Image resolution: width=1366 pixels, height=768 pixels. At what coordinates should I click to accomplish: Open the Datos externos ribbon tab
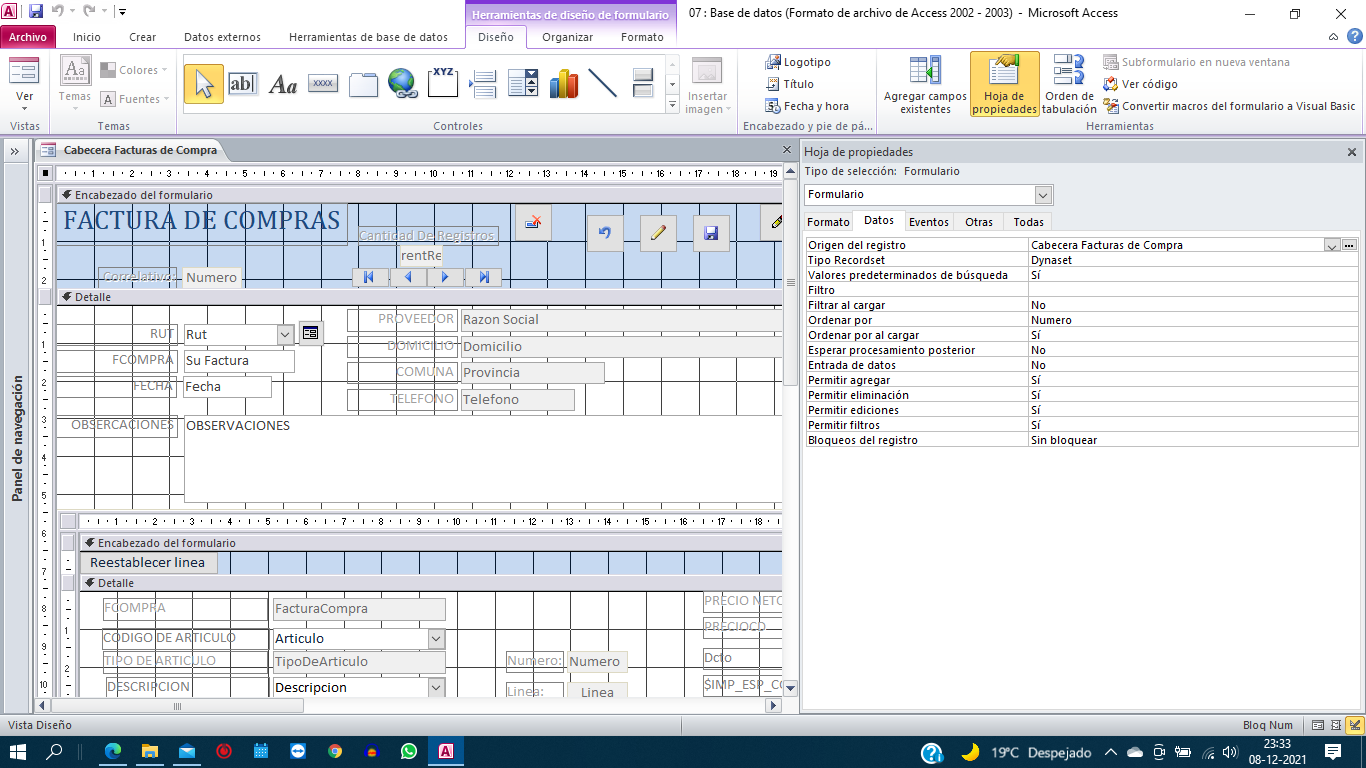[x=222, y=37]
